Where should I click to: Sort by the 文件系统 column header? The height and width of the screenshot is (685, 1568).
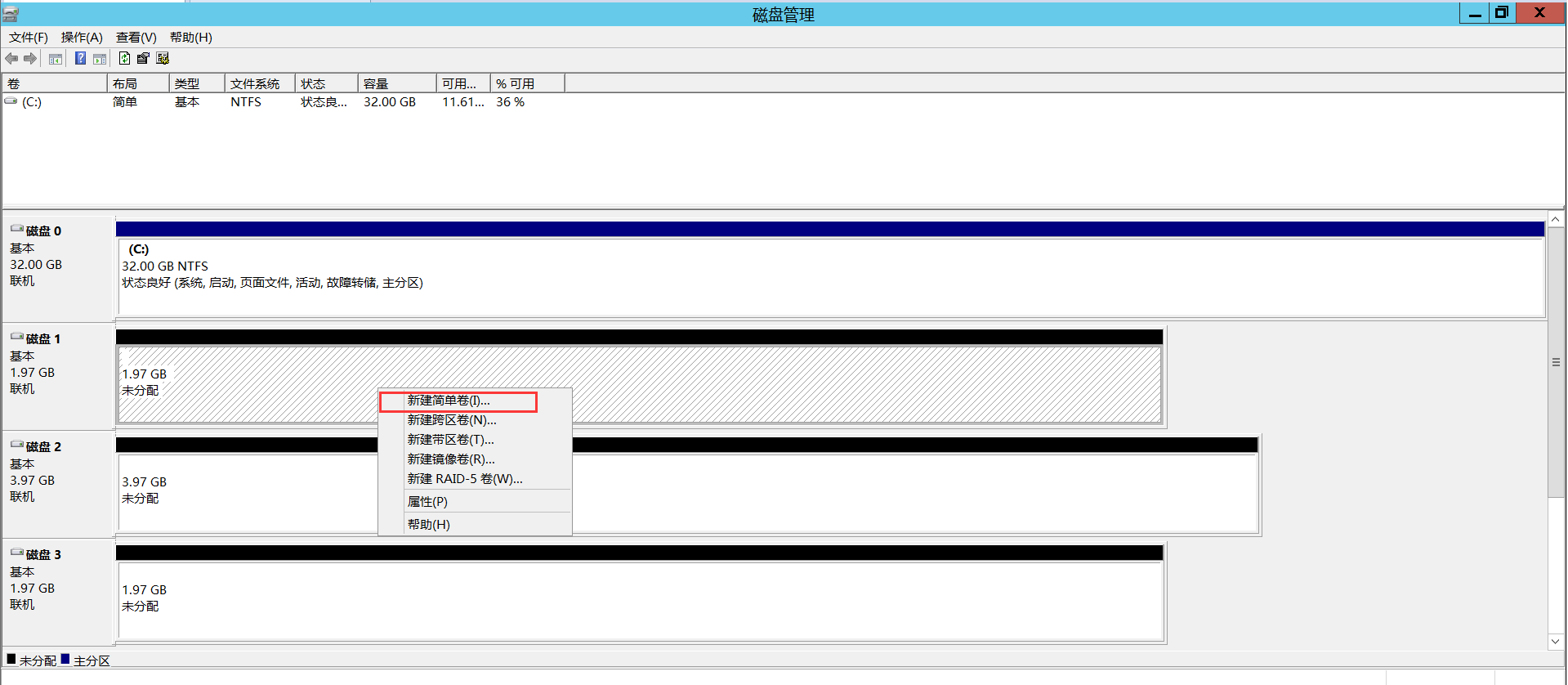260,83
